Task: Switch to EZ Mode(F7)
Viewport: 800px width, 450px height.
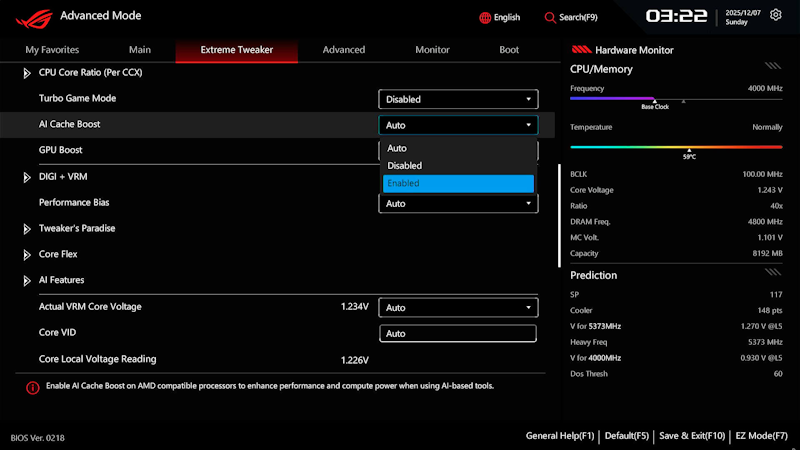Action: (761, 436)
